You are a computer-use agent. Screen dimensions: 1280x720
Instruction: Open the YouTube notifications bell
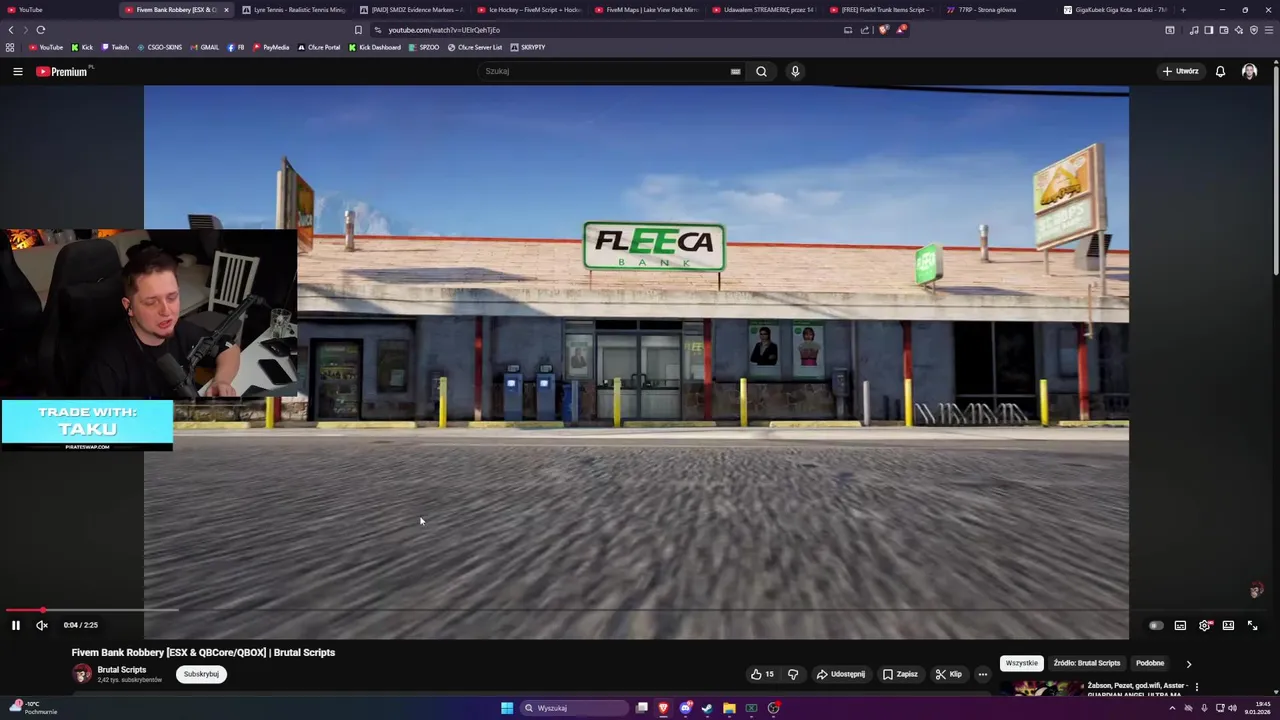point(1220,71)
